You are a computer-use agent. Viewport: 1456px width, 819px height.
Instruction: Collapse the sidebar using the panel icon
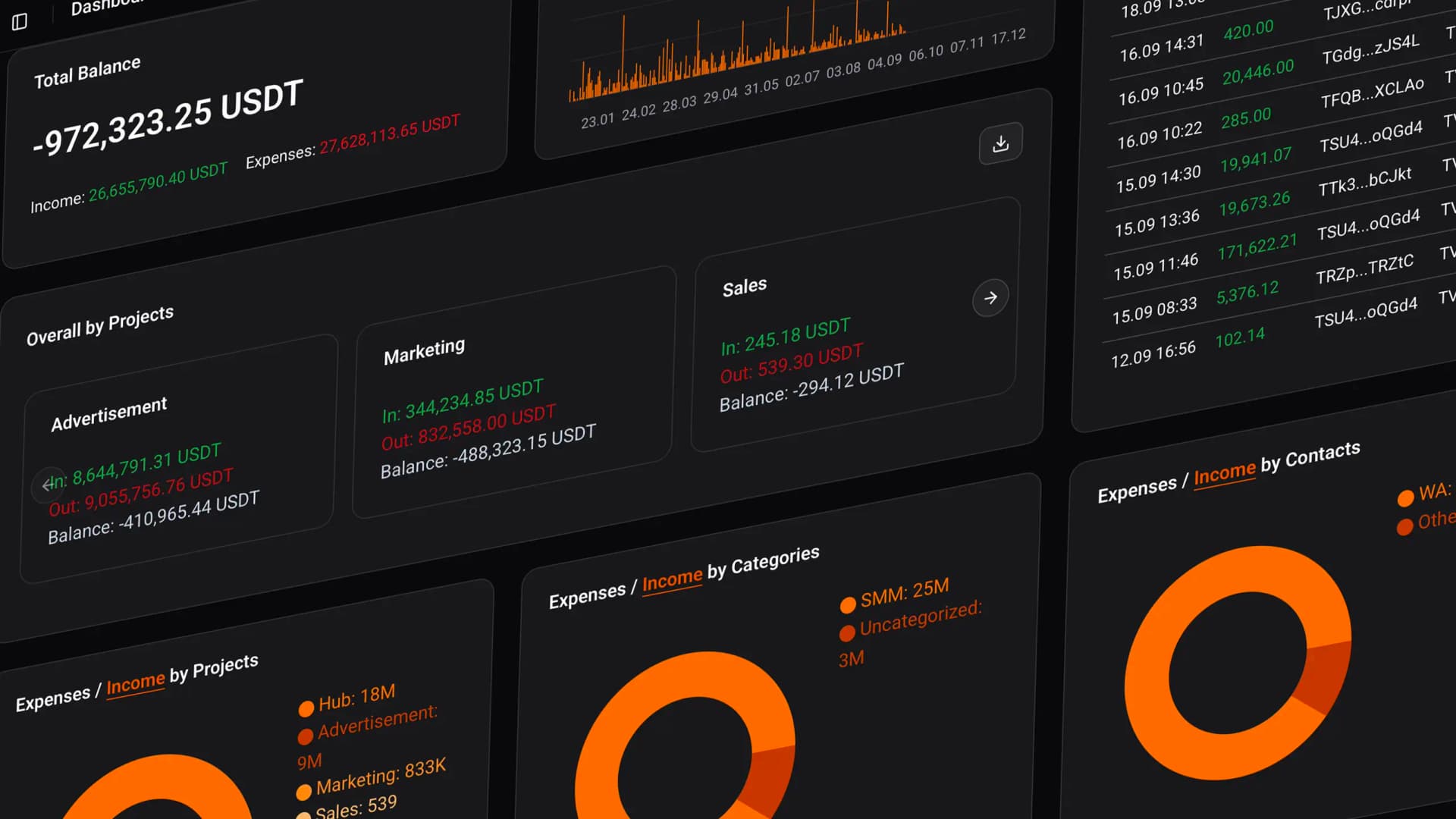point(20,21)
